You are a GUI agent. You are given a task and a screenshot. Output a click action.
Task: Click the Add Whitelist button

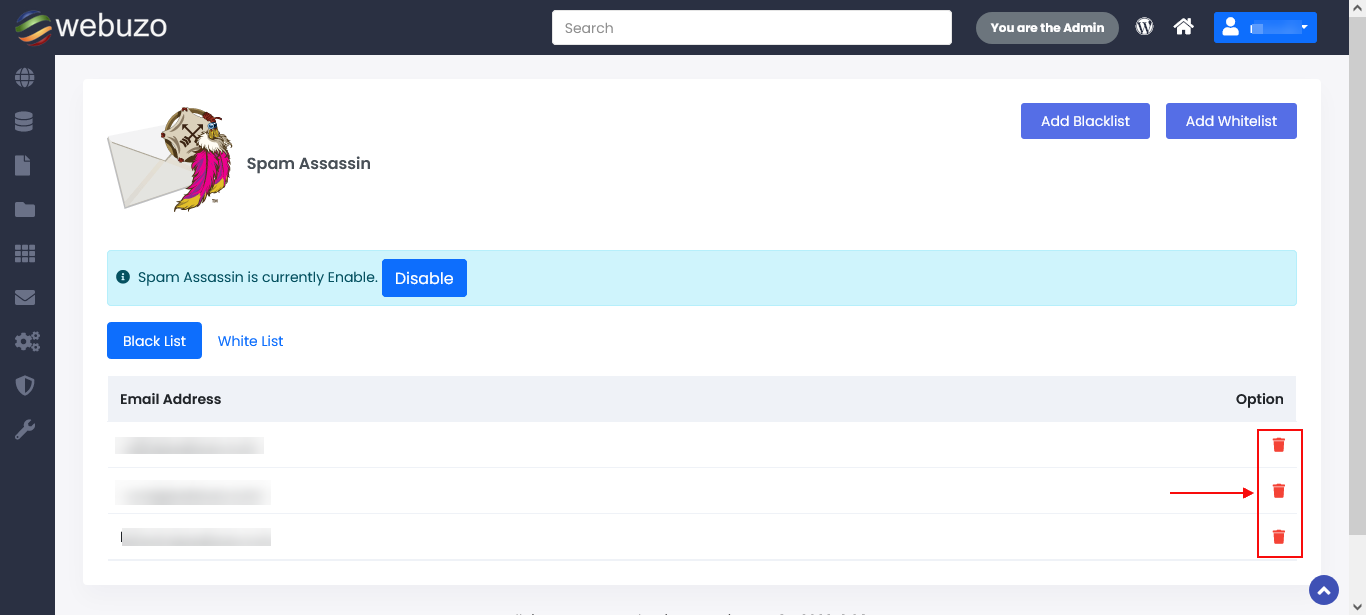click(1231, 121)
